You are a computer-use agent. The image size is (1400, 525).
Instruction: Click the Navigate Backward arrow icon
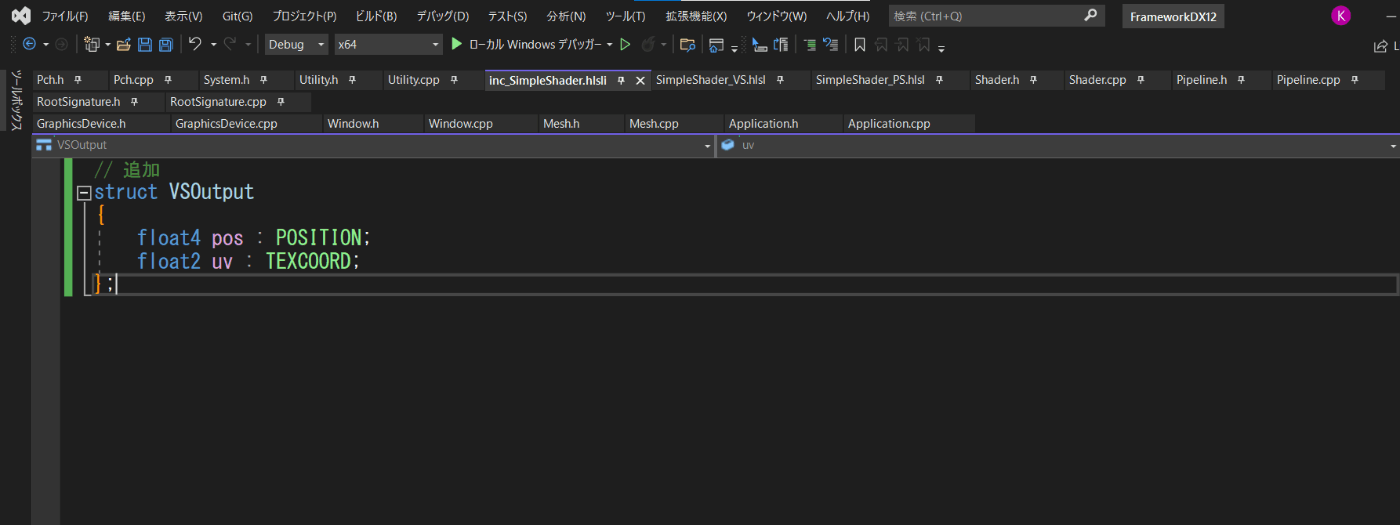28,44
